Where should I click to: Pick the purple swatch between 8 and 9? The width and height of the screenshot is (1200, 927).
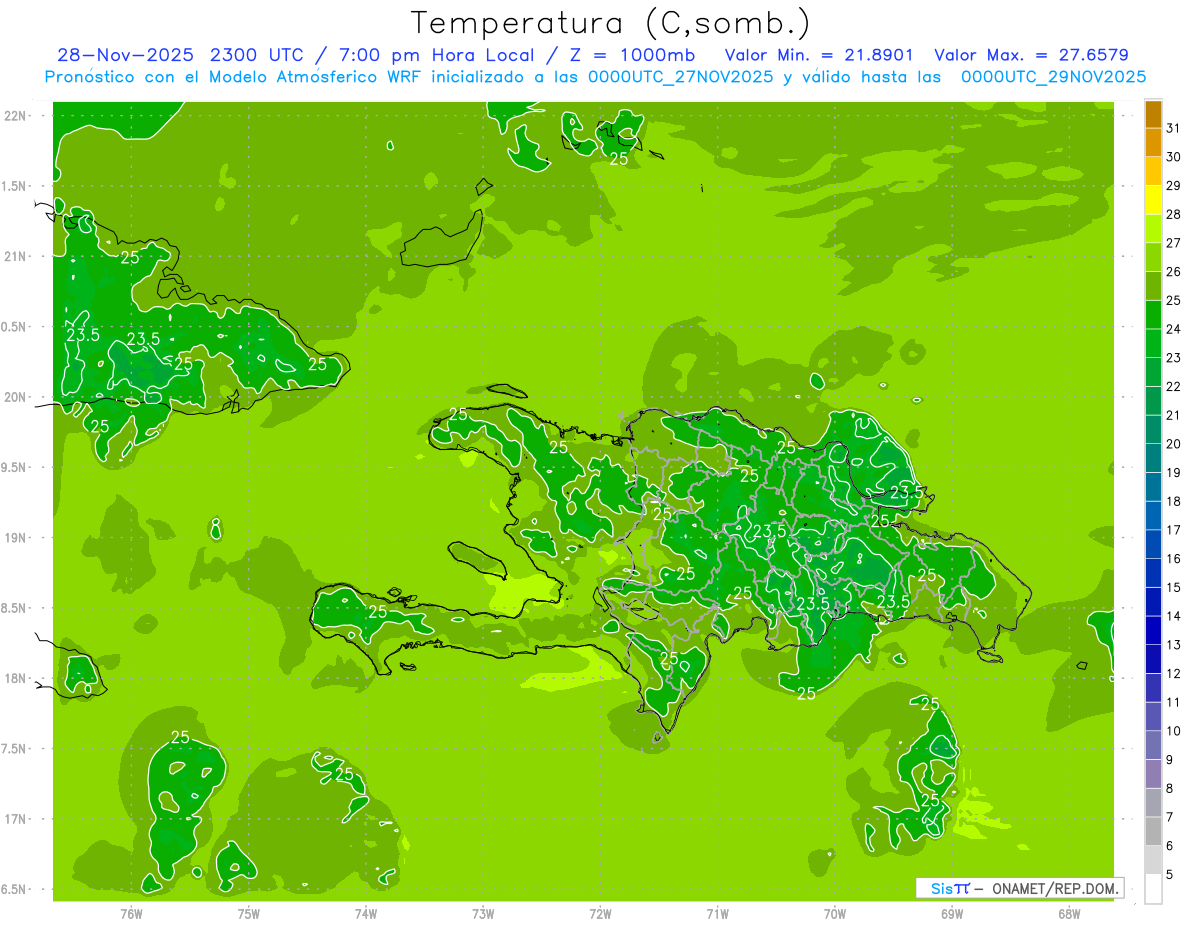(1153, 774)
